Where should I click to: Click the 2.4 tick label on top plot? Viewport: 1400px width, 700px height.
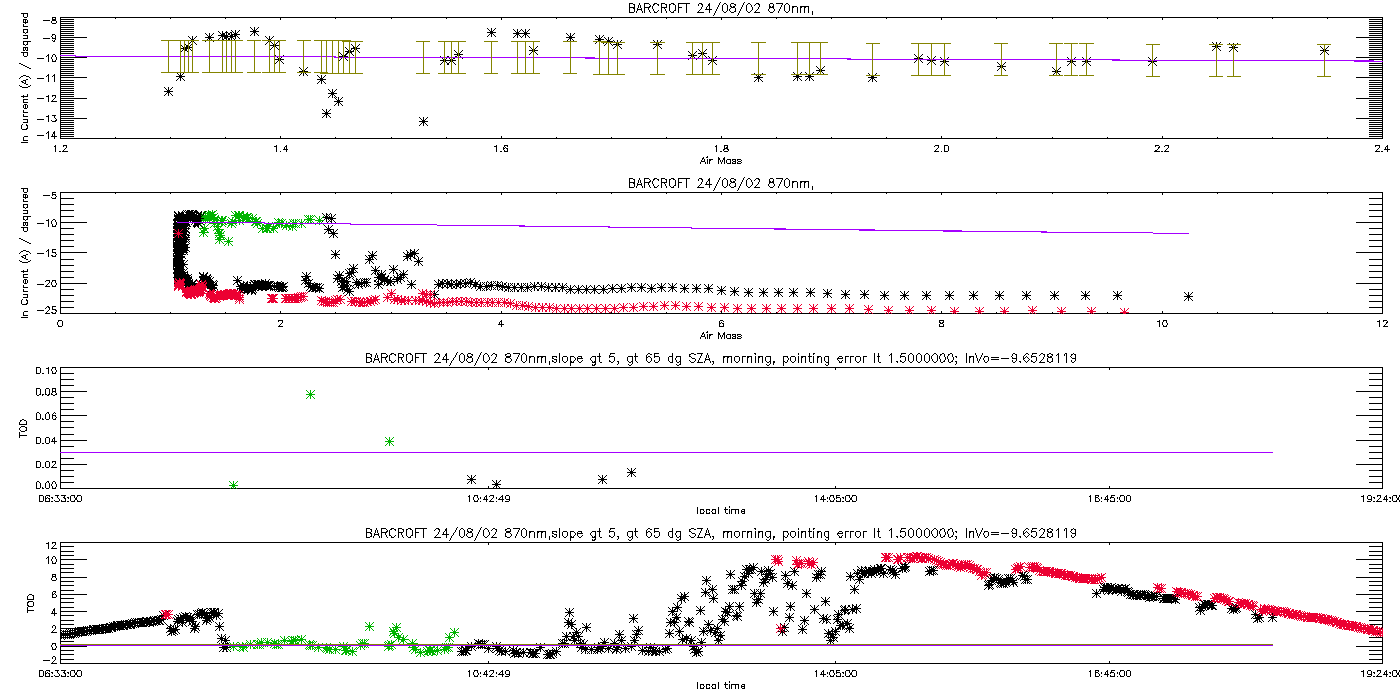coord(1380,150)
